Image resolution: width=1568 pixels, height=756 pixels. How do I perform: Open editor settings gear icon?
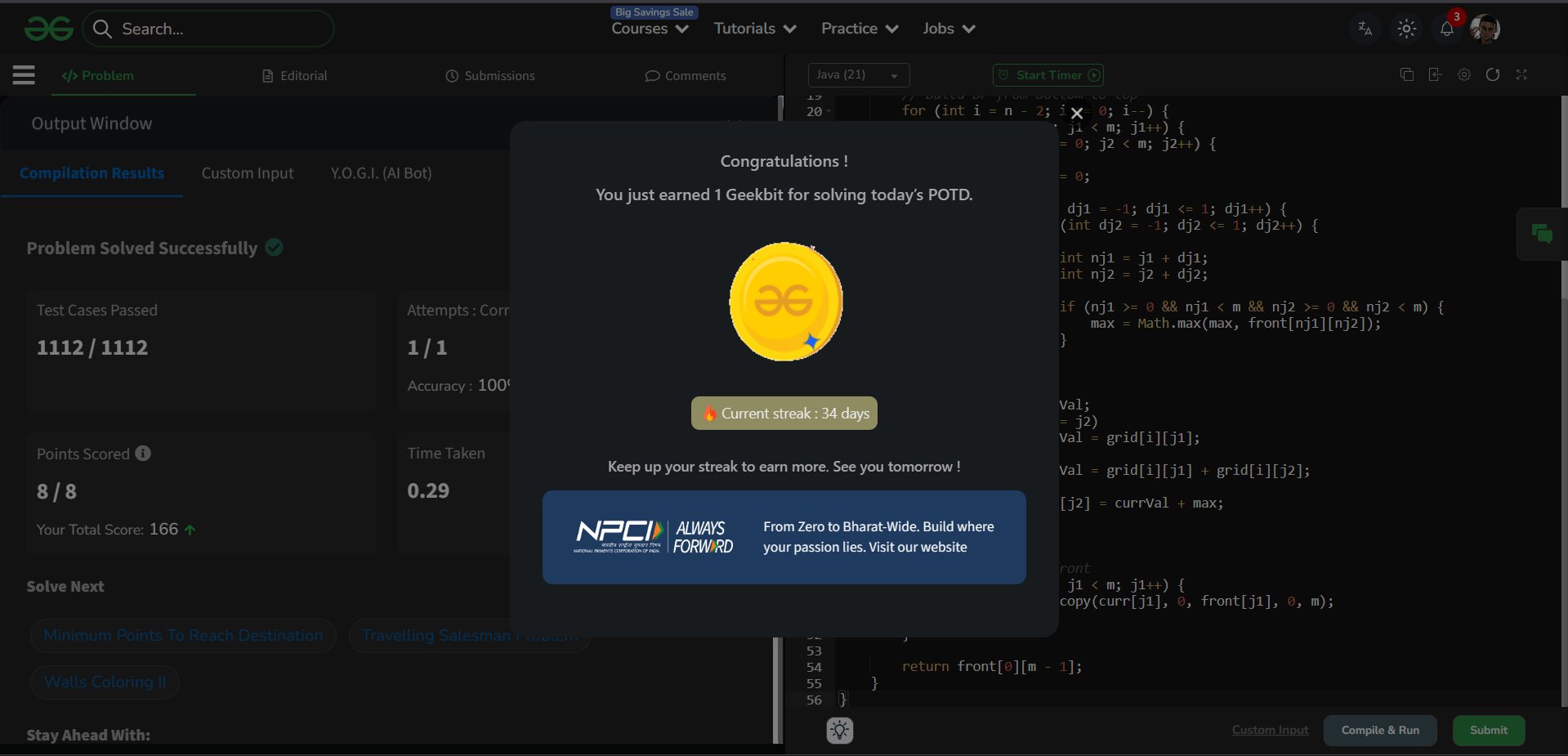(x=1464, y=74)
